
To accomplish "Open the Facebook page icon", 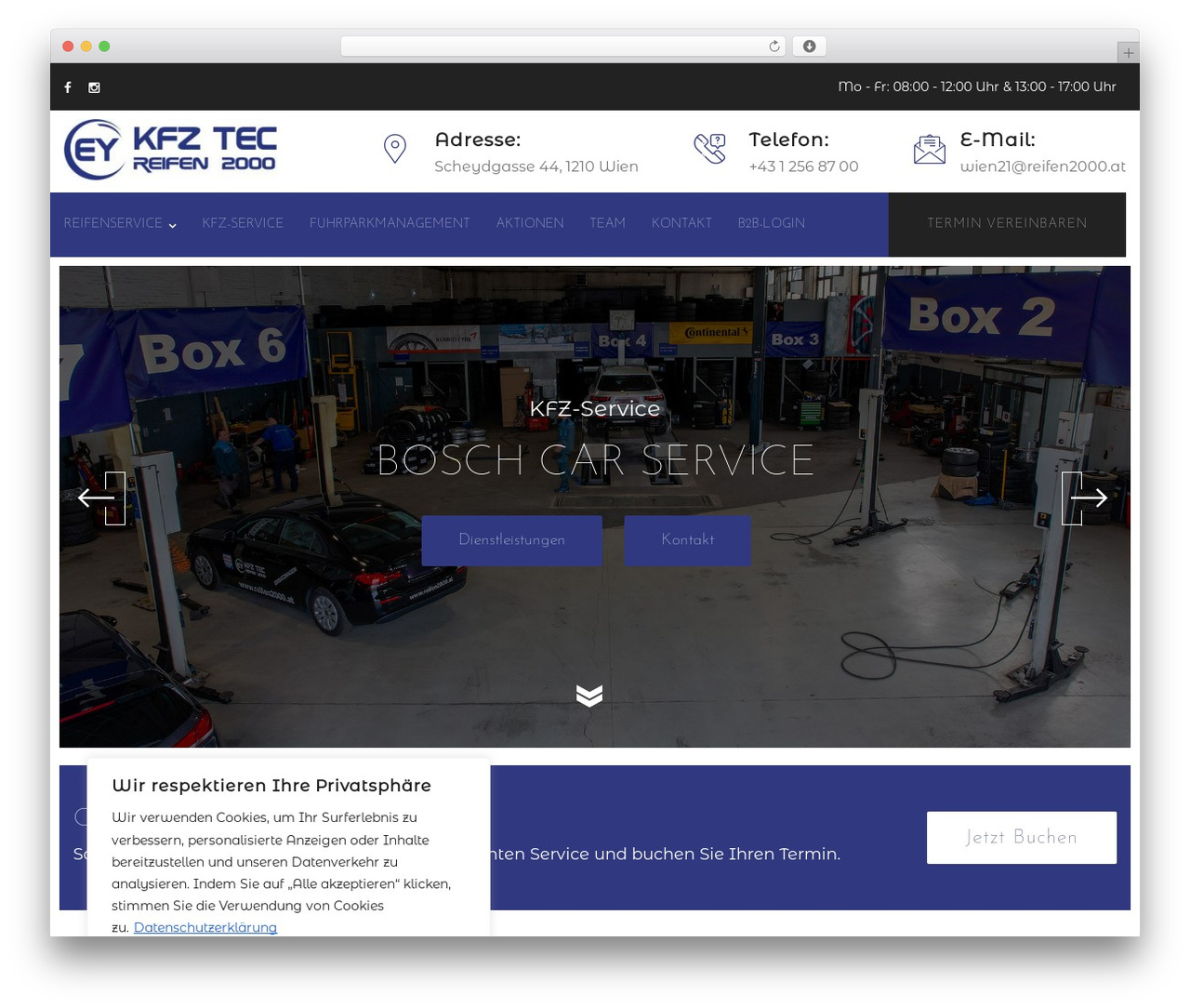I will (x=68, y=87).
